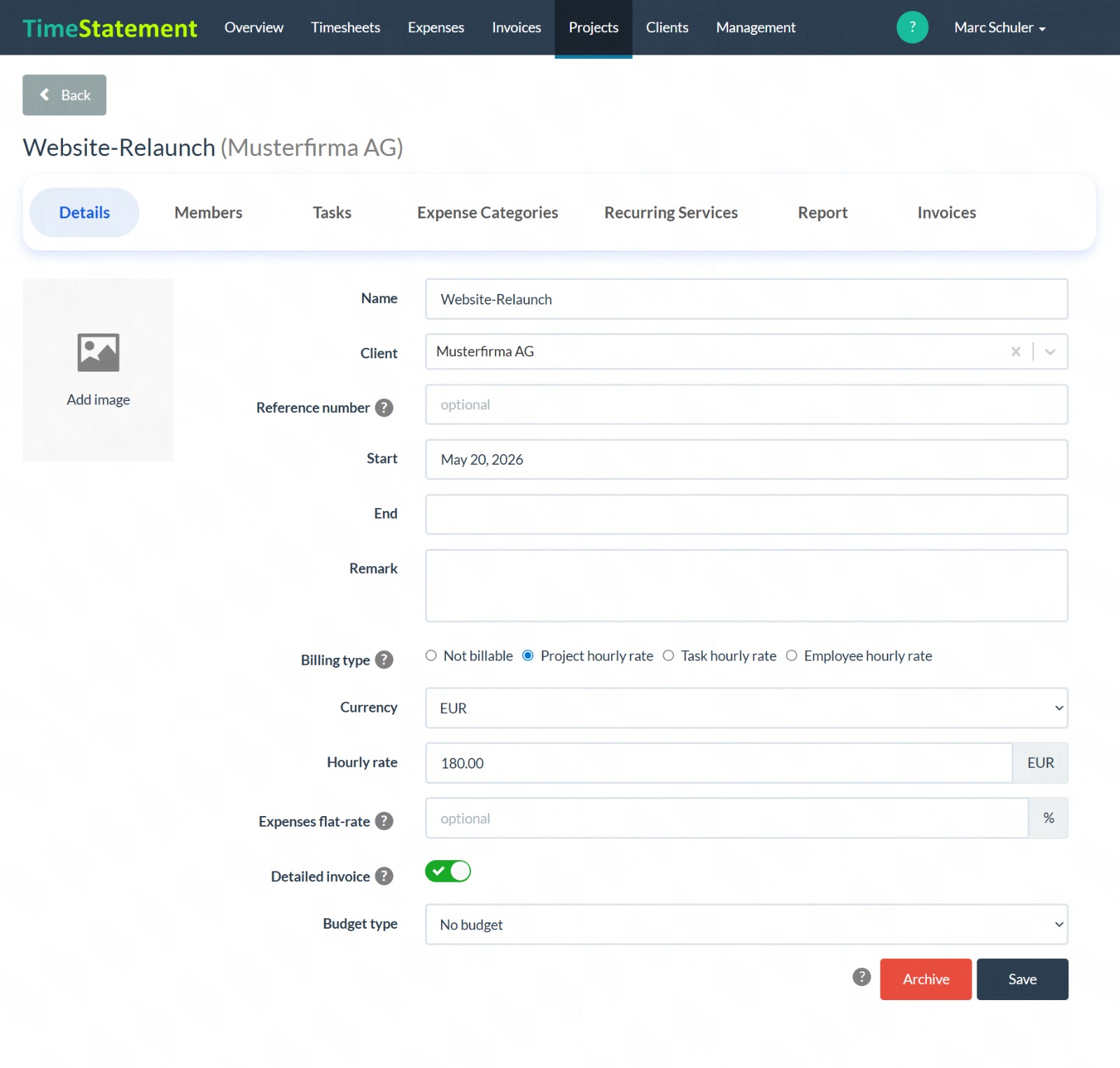This screenshot has height=1068, width=1120.
Task: Click the Detailed invoice help icon
Action: tap(384, 876)
